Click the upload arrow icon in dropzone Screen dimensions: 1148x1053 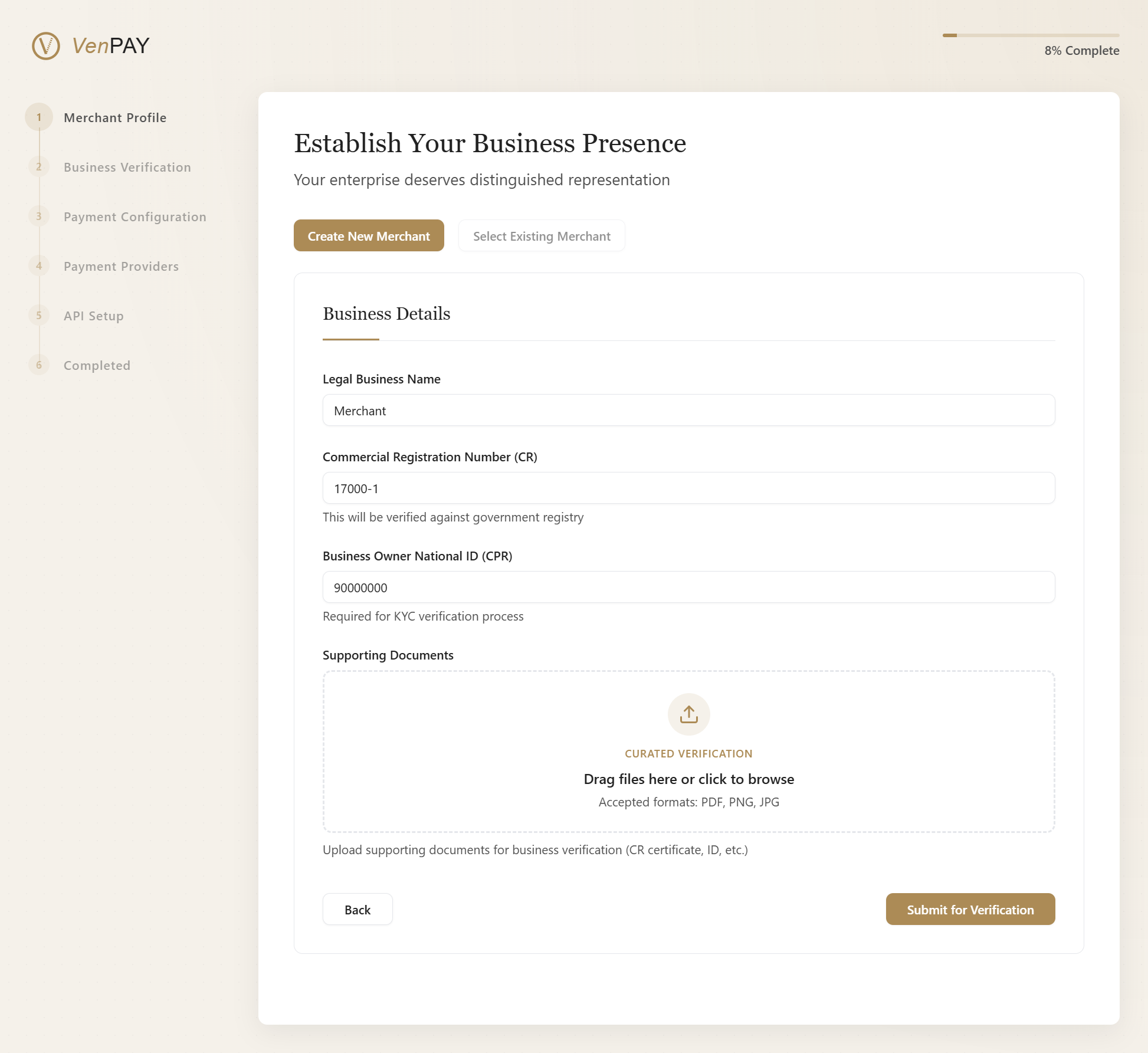coord(688,714)
